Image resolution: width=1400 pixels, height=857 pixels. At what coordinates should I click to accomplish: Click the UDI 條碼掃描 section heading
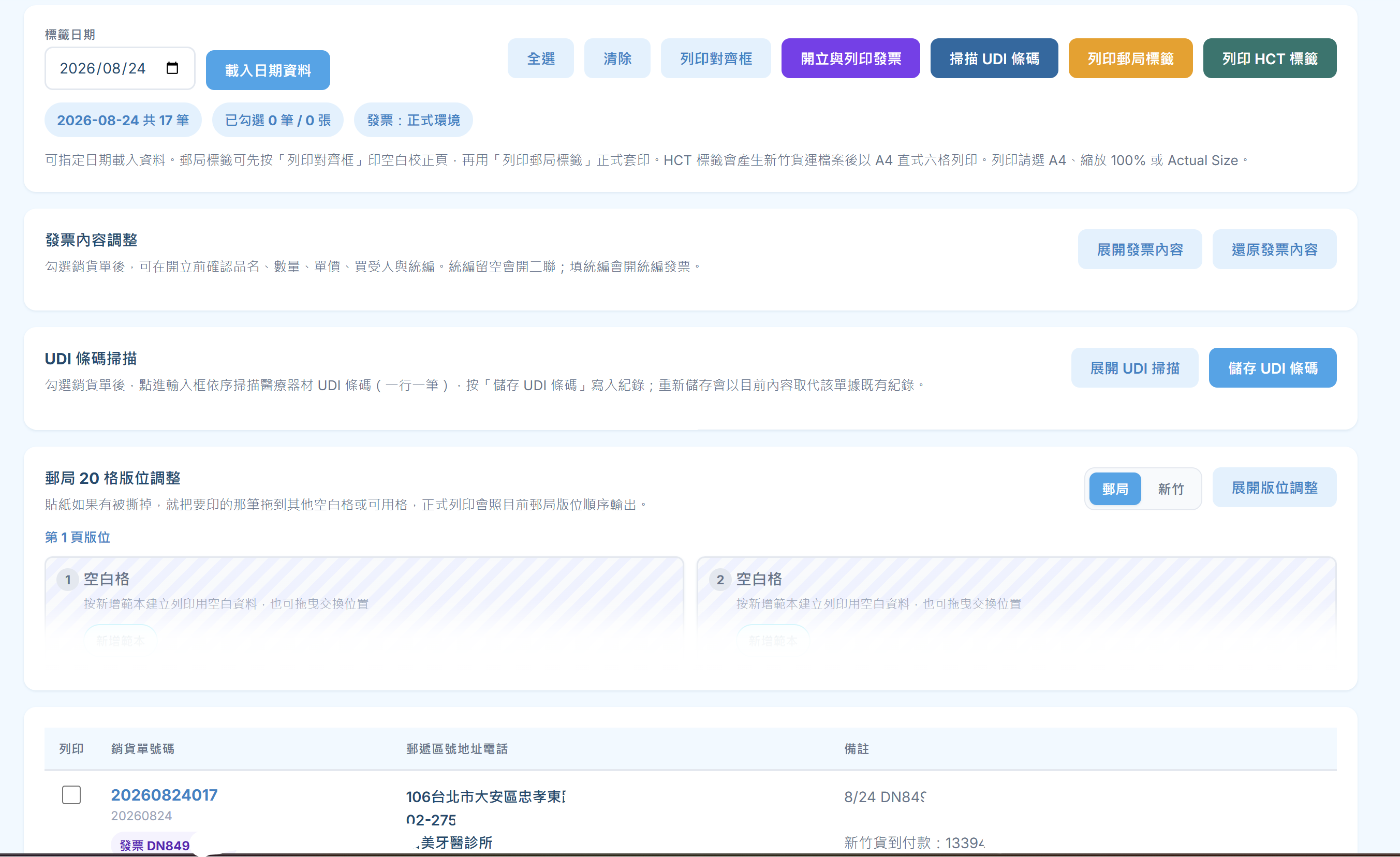(91, 359)
